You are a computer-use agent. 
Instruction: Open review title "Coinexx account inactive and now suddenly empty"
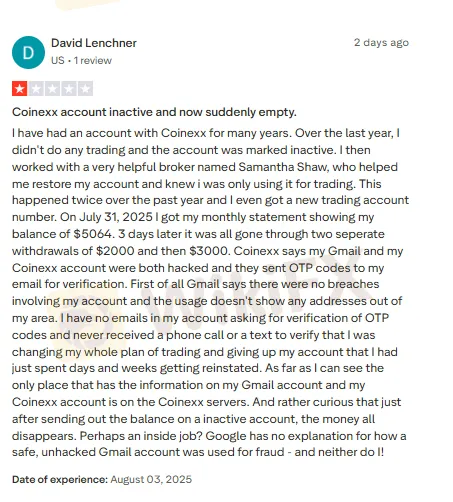(154, 112)
